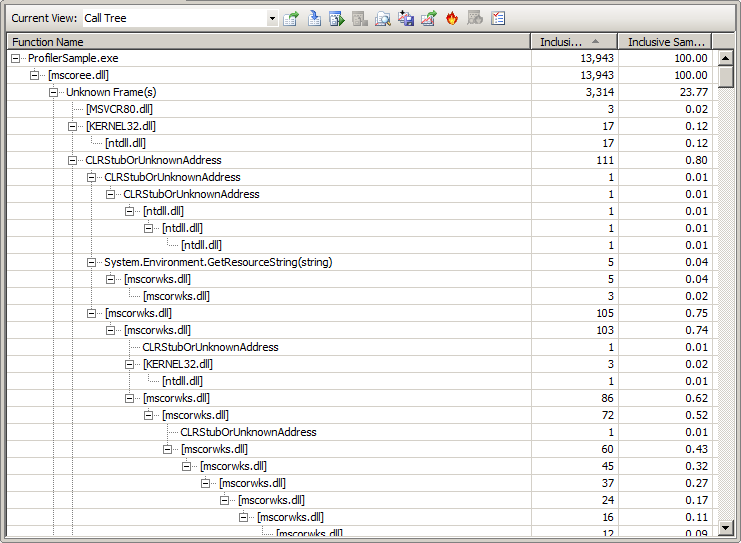Image resolution: width=741 pixels, height=543 pixels.
Task: Collapse the [mscorwks.dll] node with 72 samples
Action: 148,415
